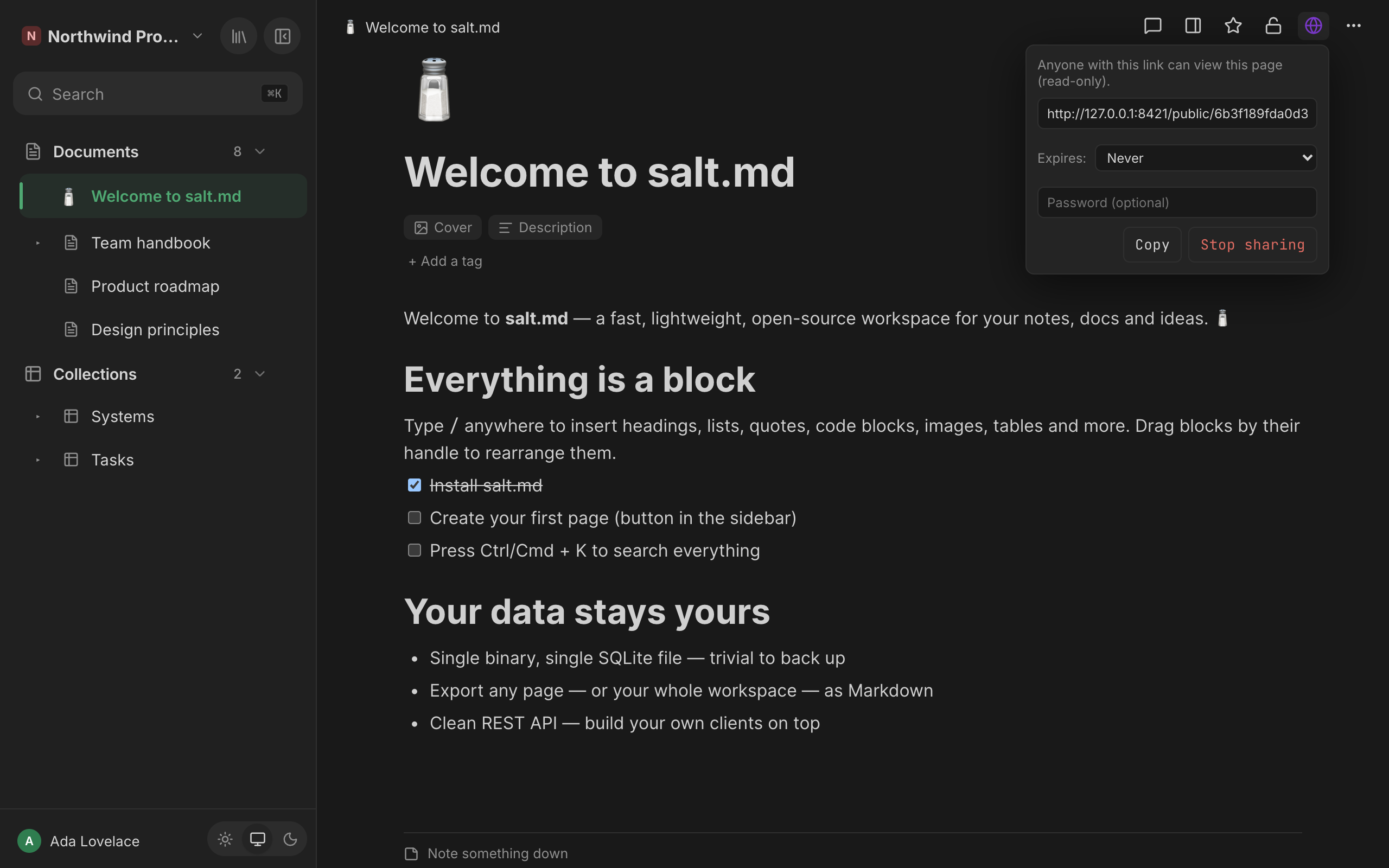This screenshot has width=1389, height=868.
Task: Click the Collections section label
Action: coord(95,374)
